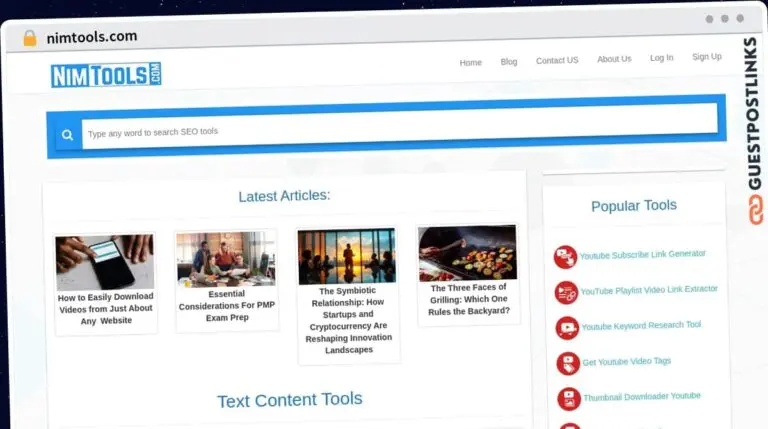The height and width of the screenshot is (429, 768).
Task: Click the Sign Up link
Action: 706,57
